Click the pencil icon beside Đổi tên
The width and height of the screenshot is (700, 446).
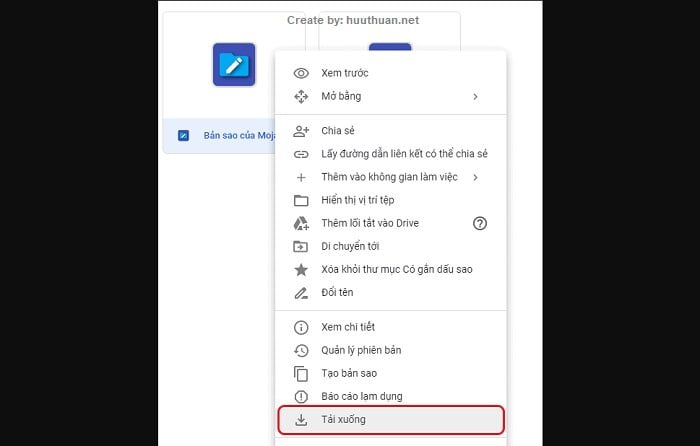click(x=301, y=293)
